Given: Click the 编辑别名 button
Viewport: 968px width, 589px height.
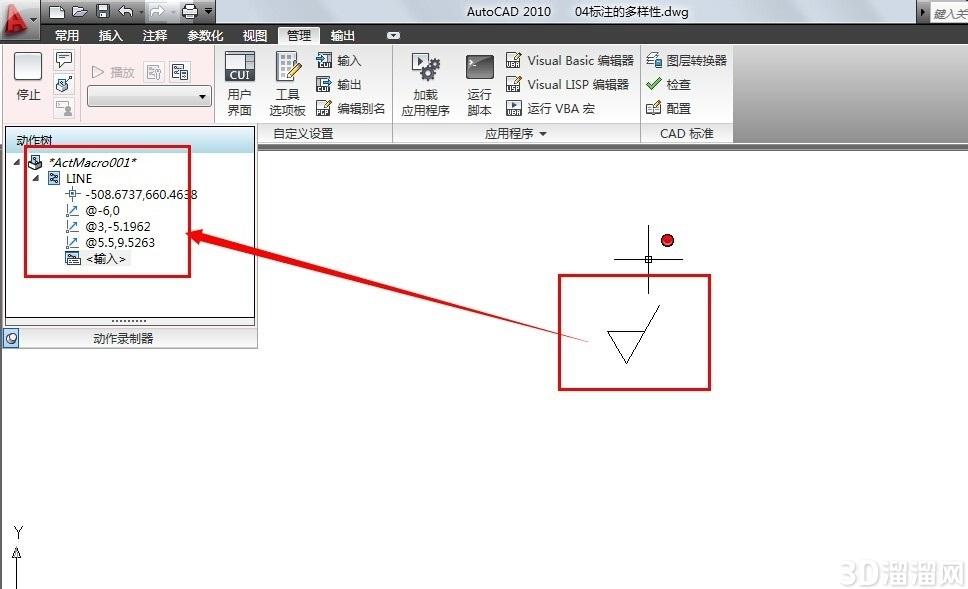Looking at the screenshot, I should [350, 109].
